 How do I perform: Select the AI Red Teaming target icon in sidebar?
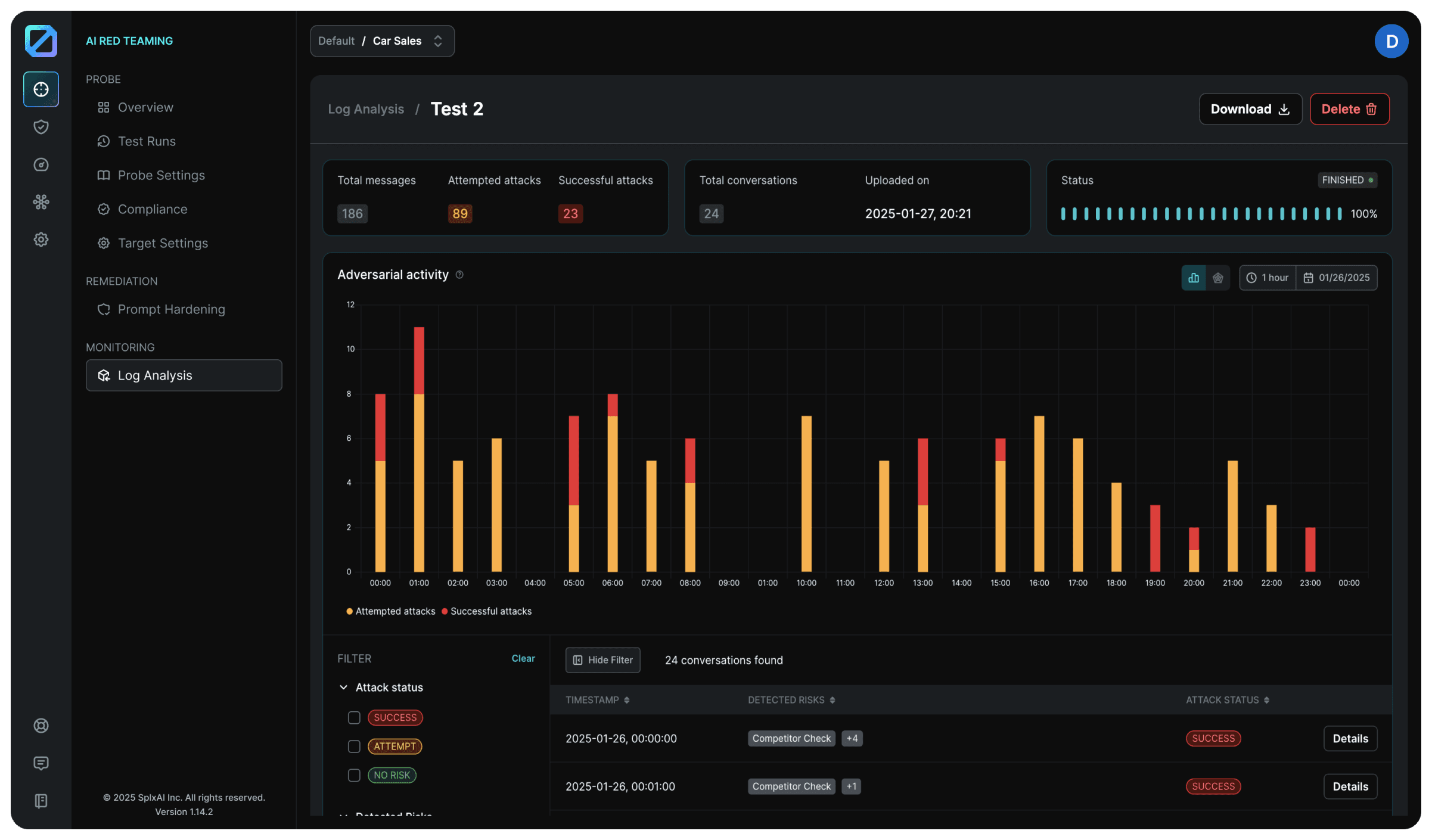(x=41, y=89)
